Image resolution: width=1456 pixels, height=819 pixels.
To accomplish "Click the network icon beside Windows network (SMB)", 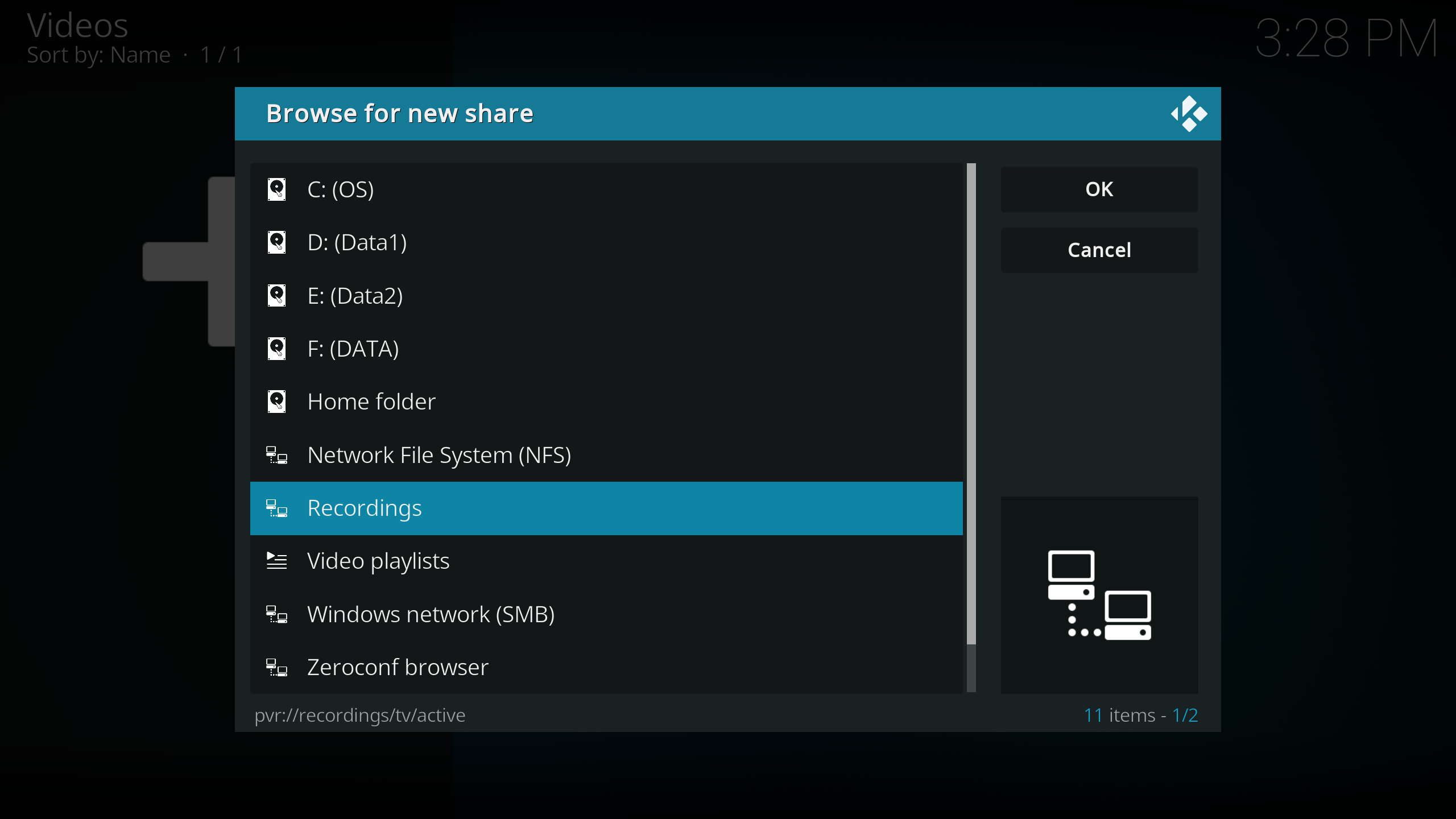I will click(x=277, y=614).
